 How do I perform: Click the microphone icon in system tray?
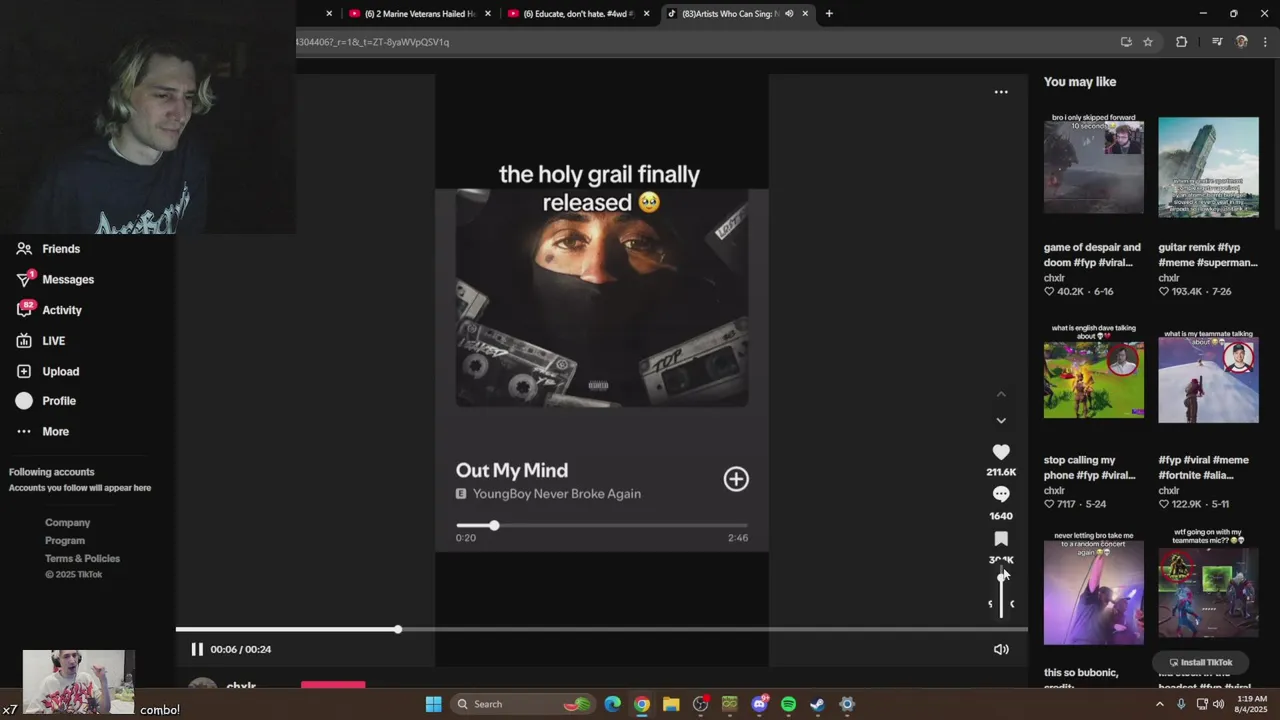pyautogui.click(x=1181, y=704)
